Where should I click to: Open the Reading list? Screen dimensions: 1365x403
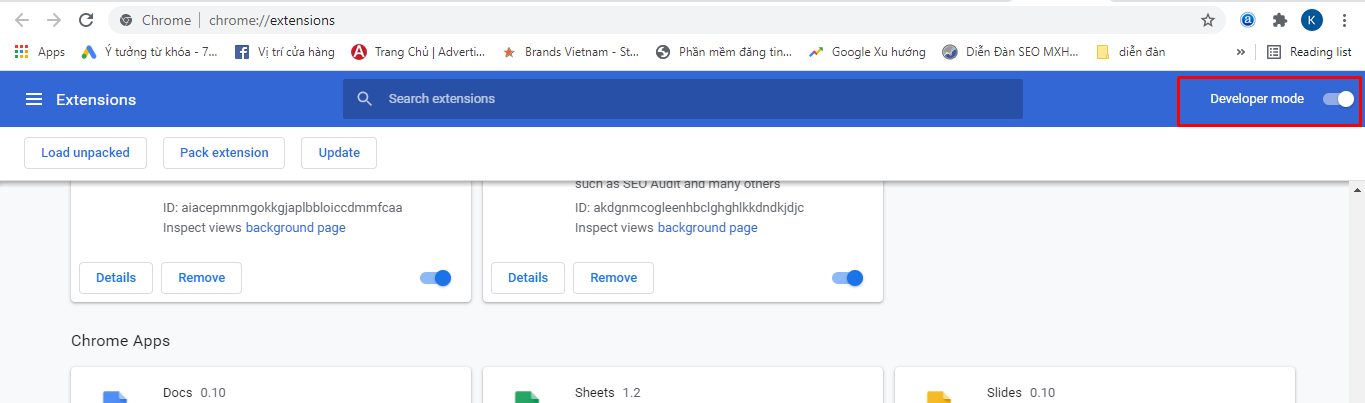[1309, 52]
